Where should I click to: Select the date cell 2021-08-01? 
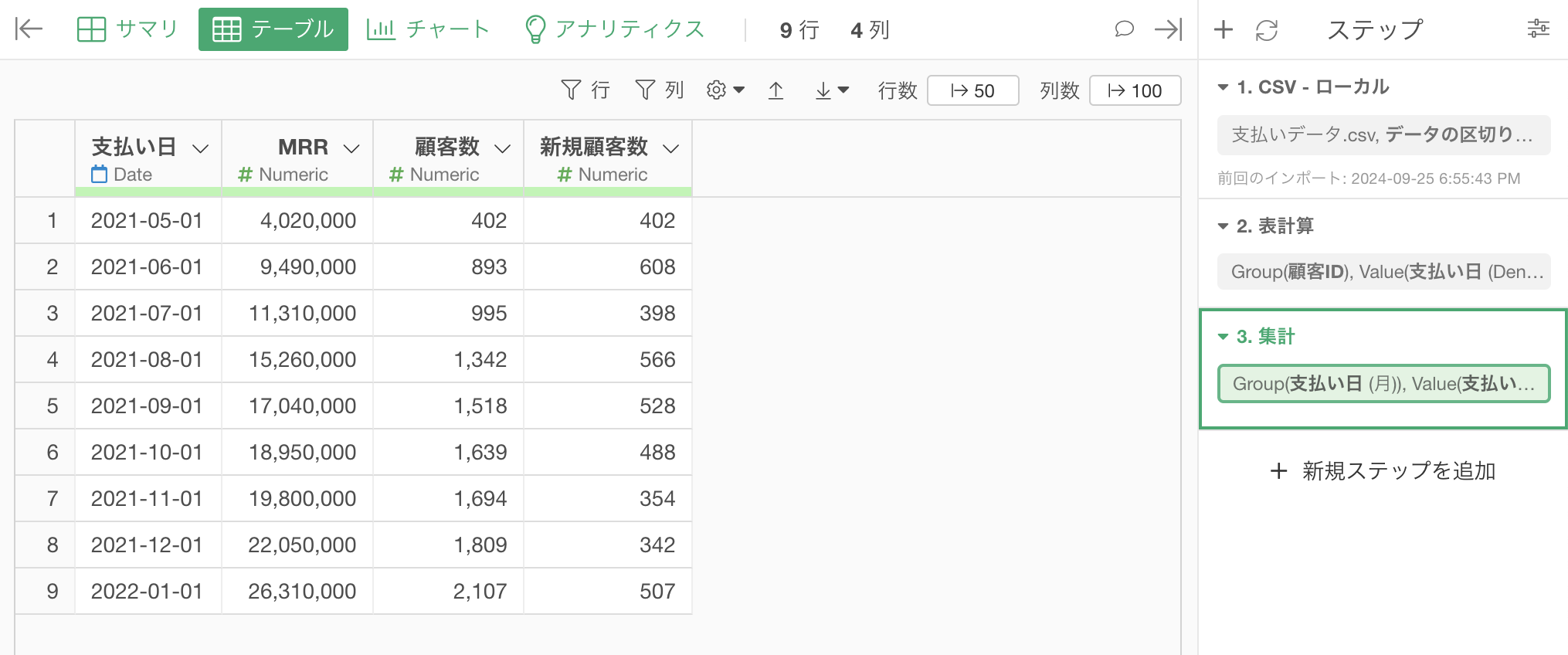(148, 359)
